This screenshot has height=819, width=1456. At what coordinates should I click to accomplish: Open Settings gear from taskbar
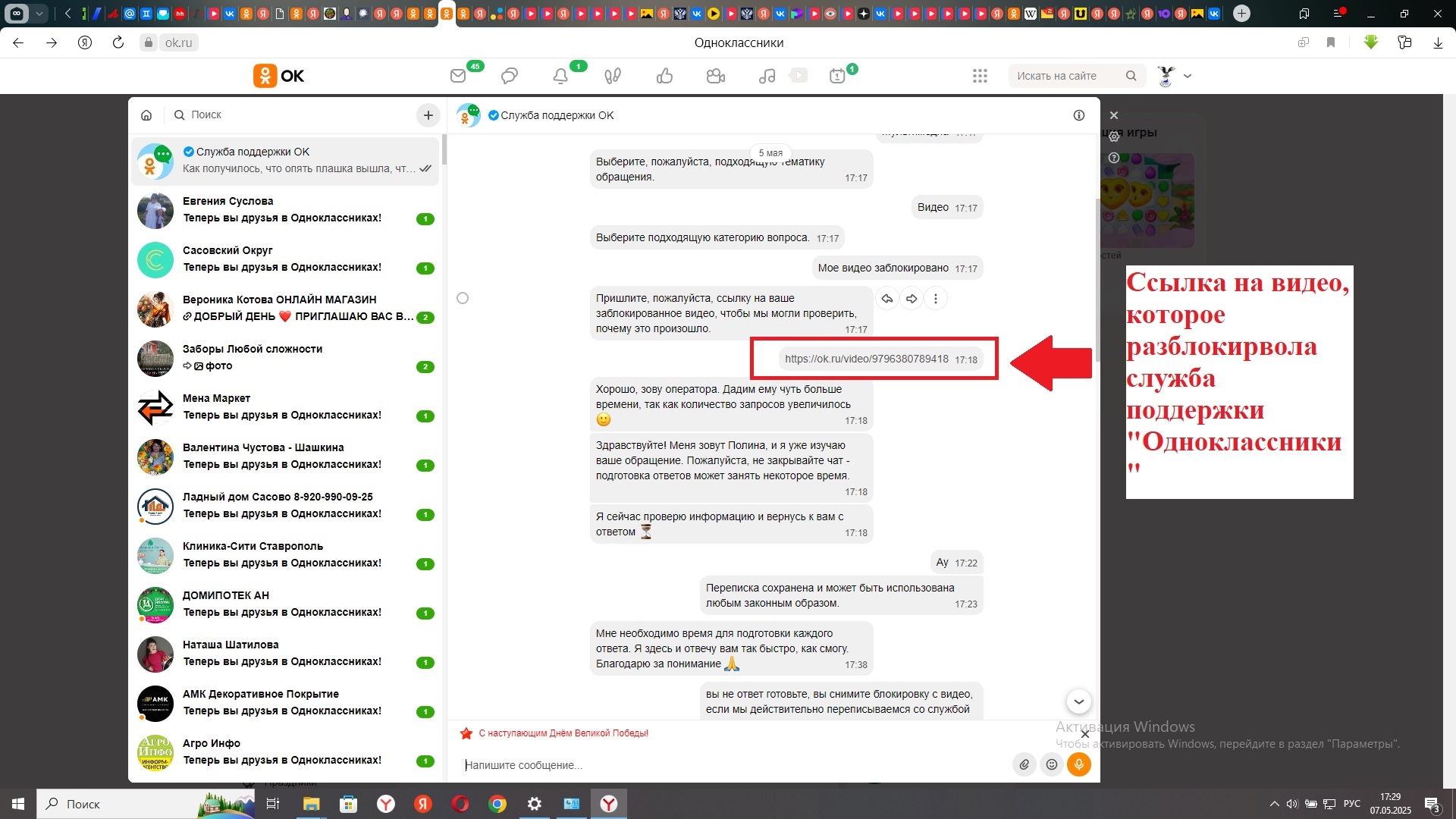pyautogui.click(x=535, y=804)
